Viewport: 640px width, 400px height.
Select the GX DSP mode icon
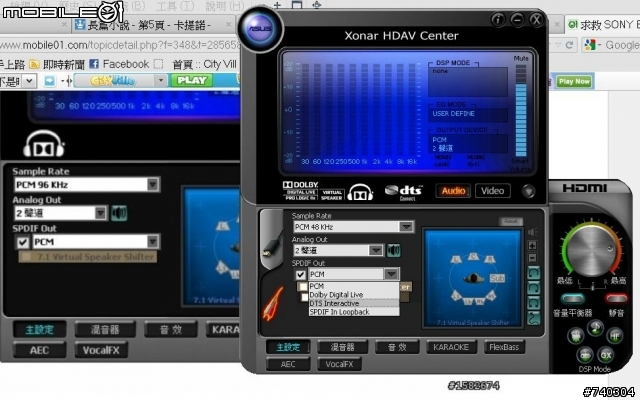pyautogui.click(x=606, y=355)
